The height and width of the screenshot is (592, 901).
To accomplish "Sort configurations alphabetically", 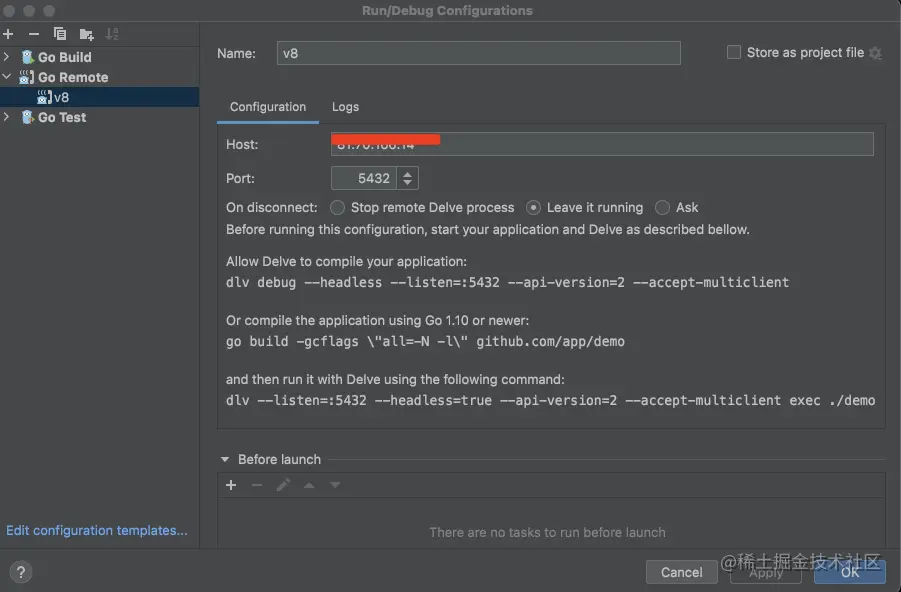I will tap(112, 34).
